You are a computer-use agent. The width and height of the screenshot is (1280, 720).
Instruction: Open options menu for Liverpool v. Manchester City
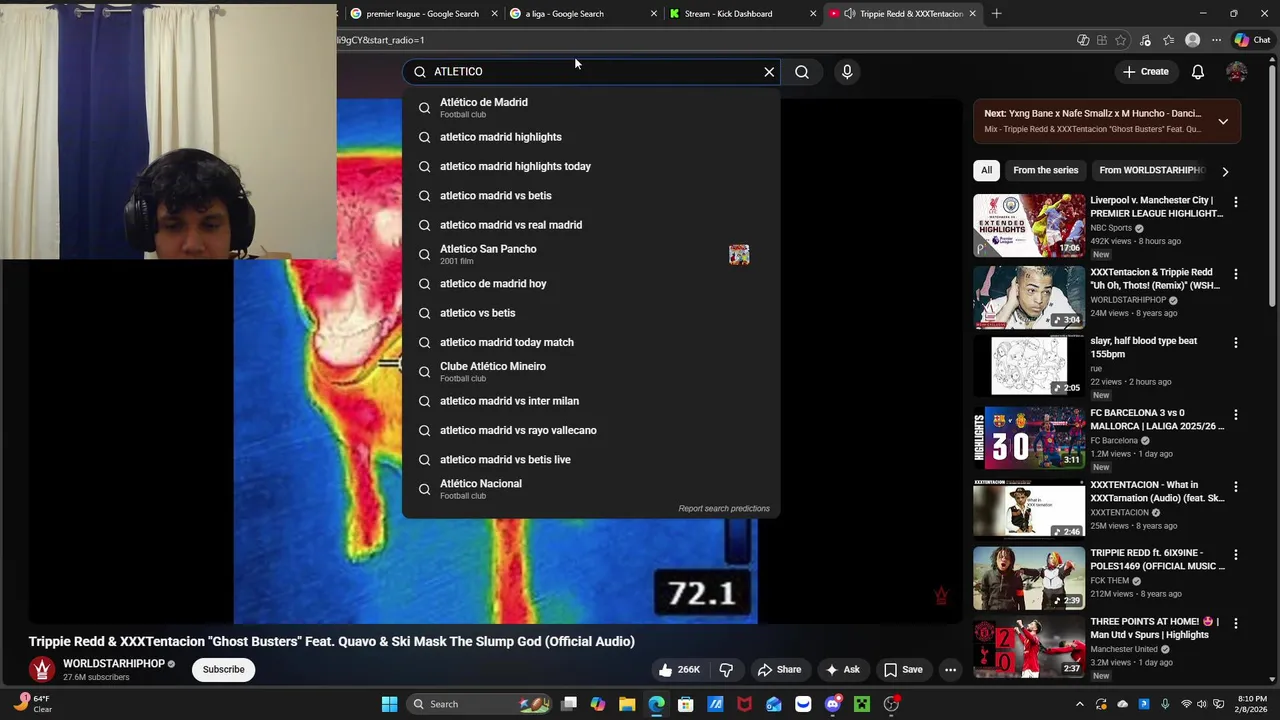pyautogui.click(x=1236, y=202)
